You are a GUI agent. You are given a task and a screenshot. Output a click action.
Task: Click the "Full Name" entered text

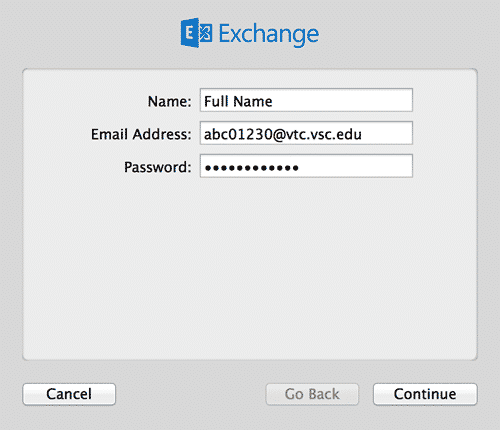[x=238, y=101]
